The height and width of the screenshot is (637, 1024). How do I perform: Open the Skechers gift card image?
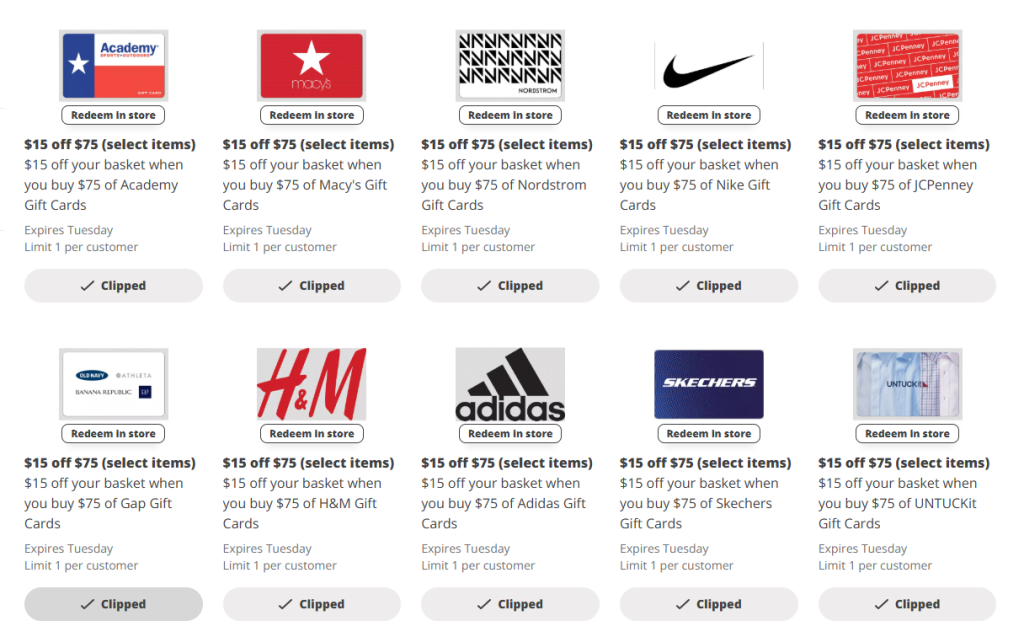coord(708,383)
